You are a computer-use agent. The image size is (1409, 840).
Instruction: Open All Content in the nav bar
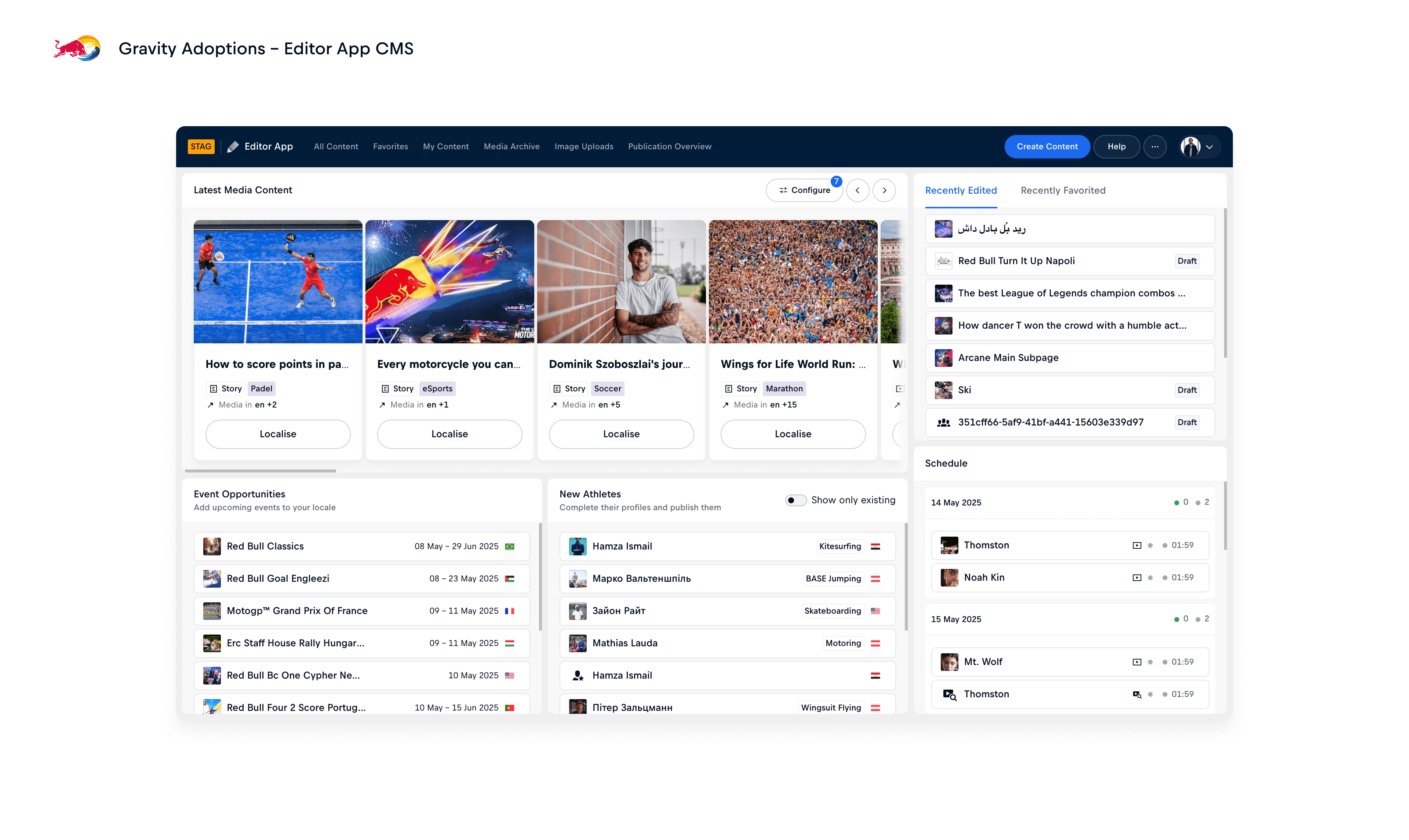point(336,147)
